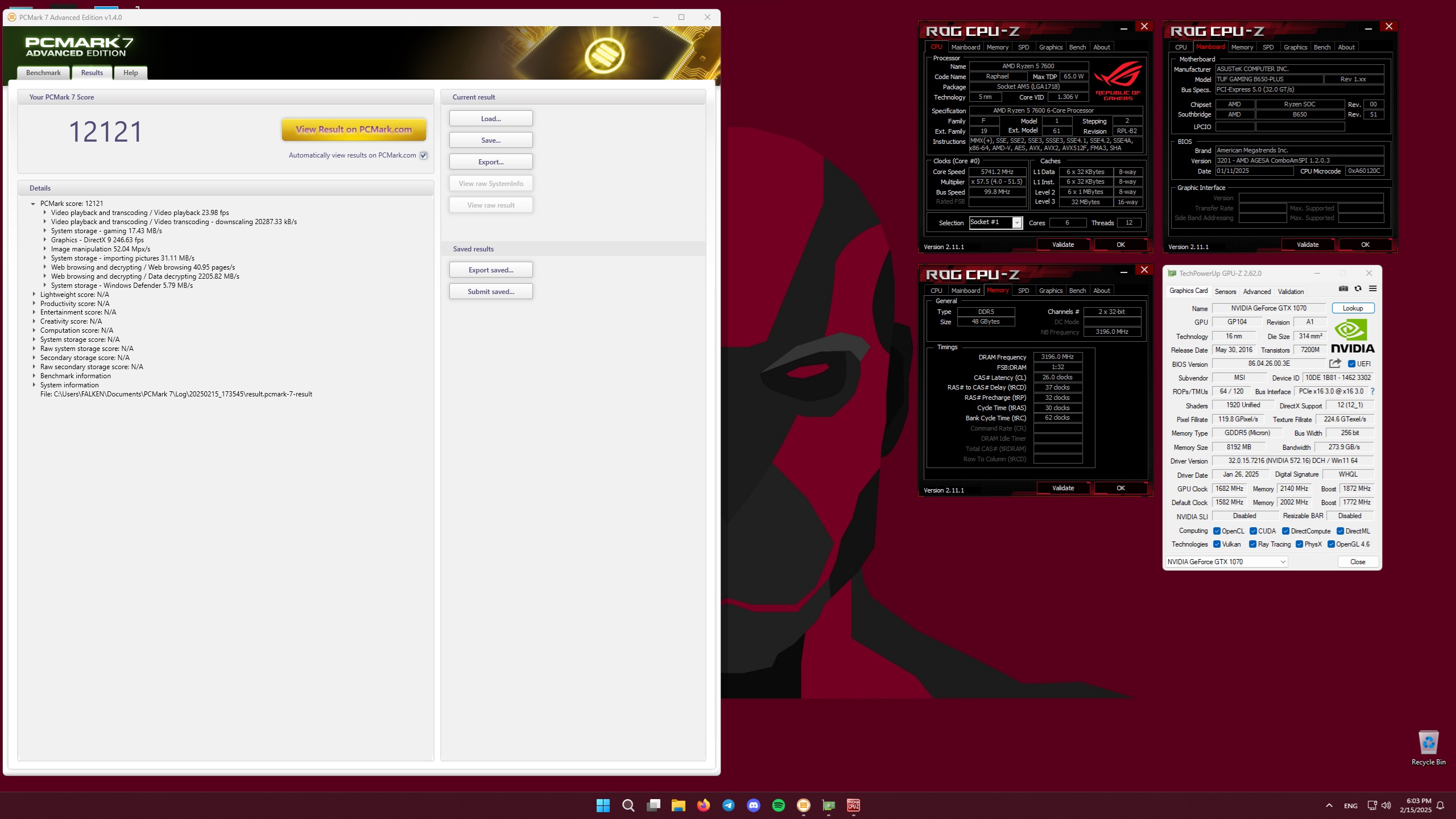The width and height of the screenshot is (1456, 819).
Task: Toggle OpenCL checkbox in GPU-Z
Action: [1217, 531]
